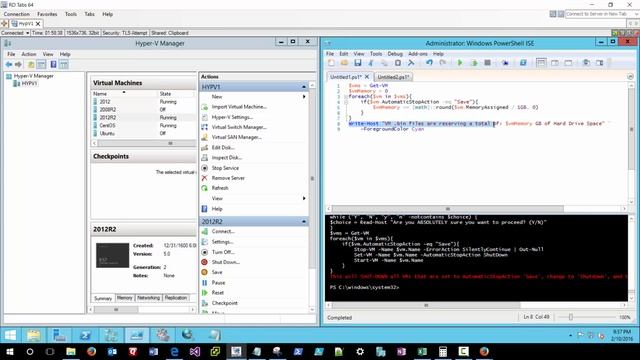Pause the 2012R2 virtual machine

click(x=218, y=282)
